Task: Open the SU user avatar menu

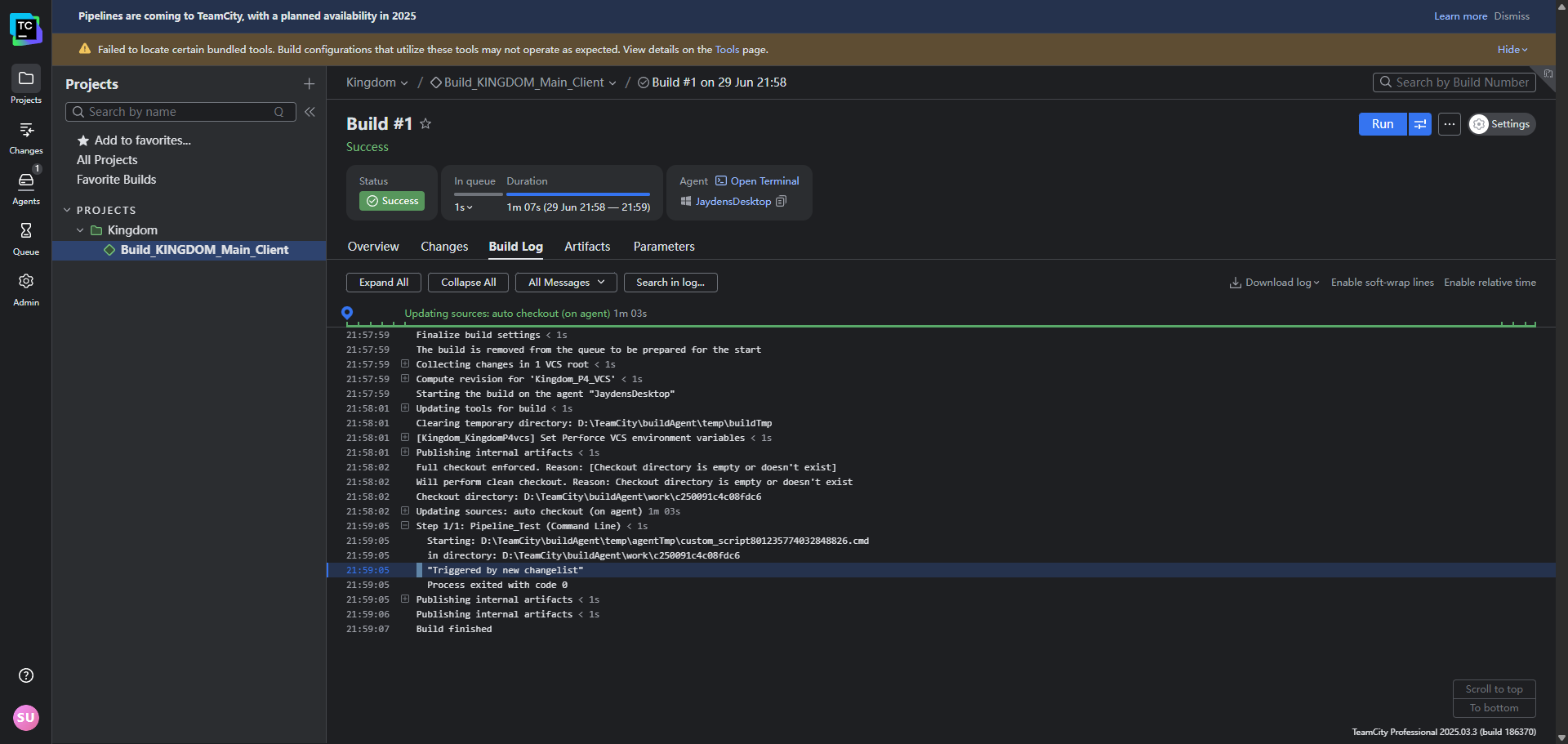Action: [26, 718]
